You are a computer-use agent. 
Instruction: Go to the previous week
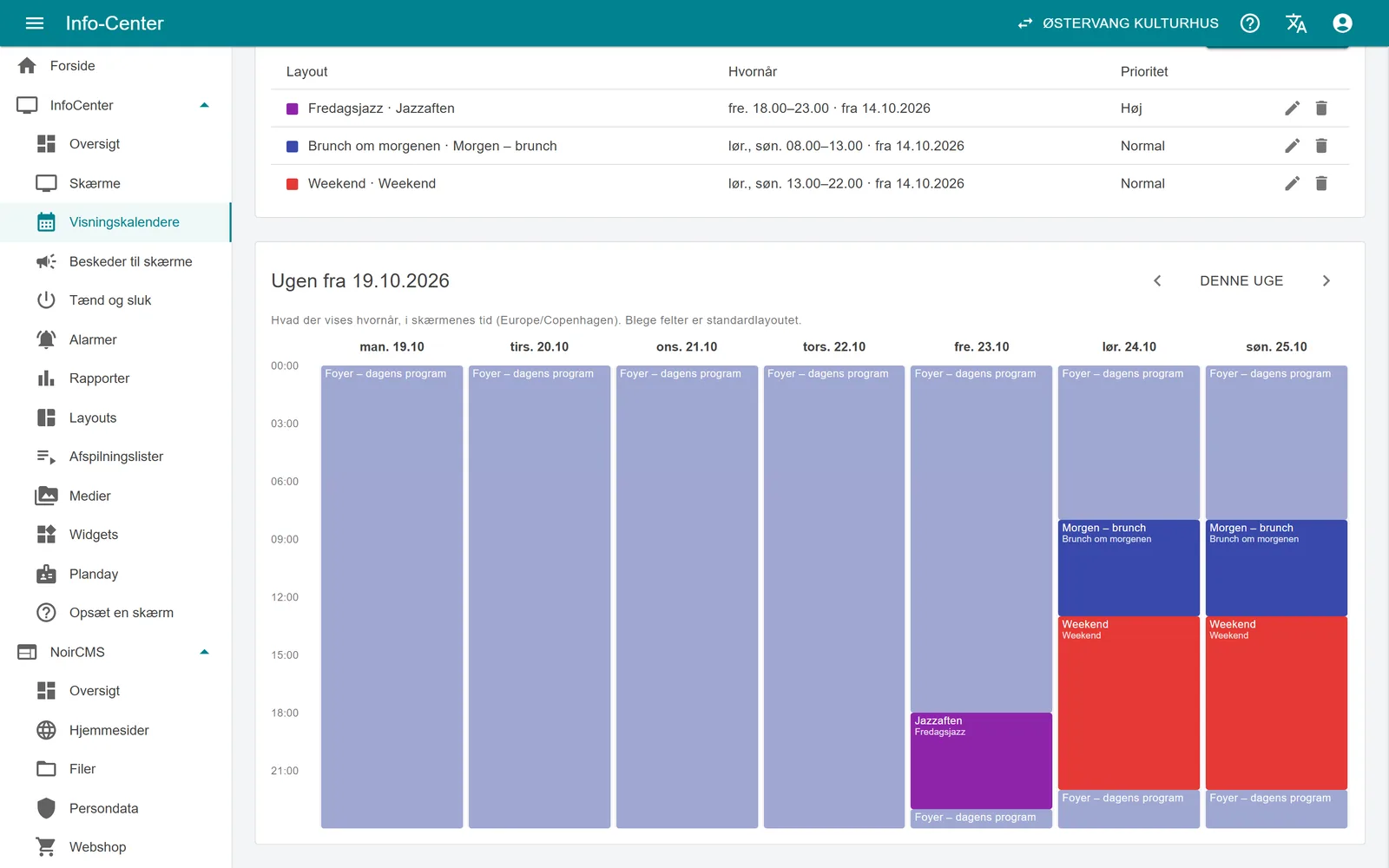(1157, 280)
